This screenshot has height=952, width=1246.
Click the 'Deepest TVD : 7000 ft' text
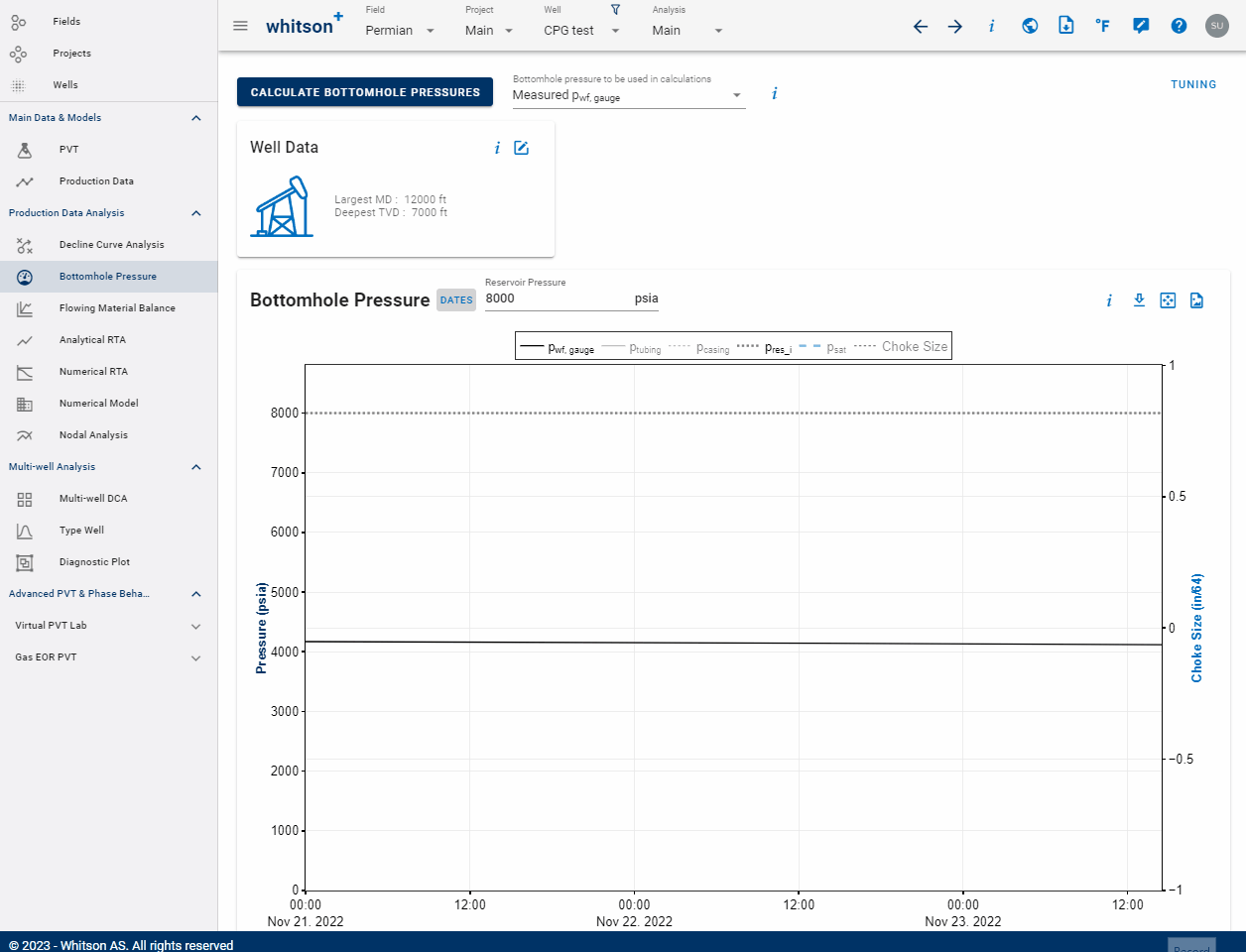coord(391,213)
